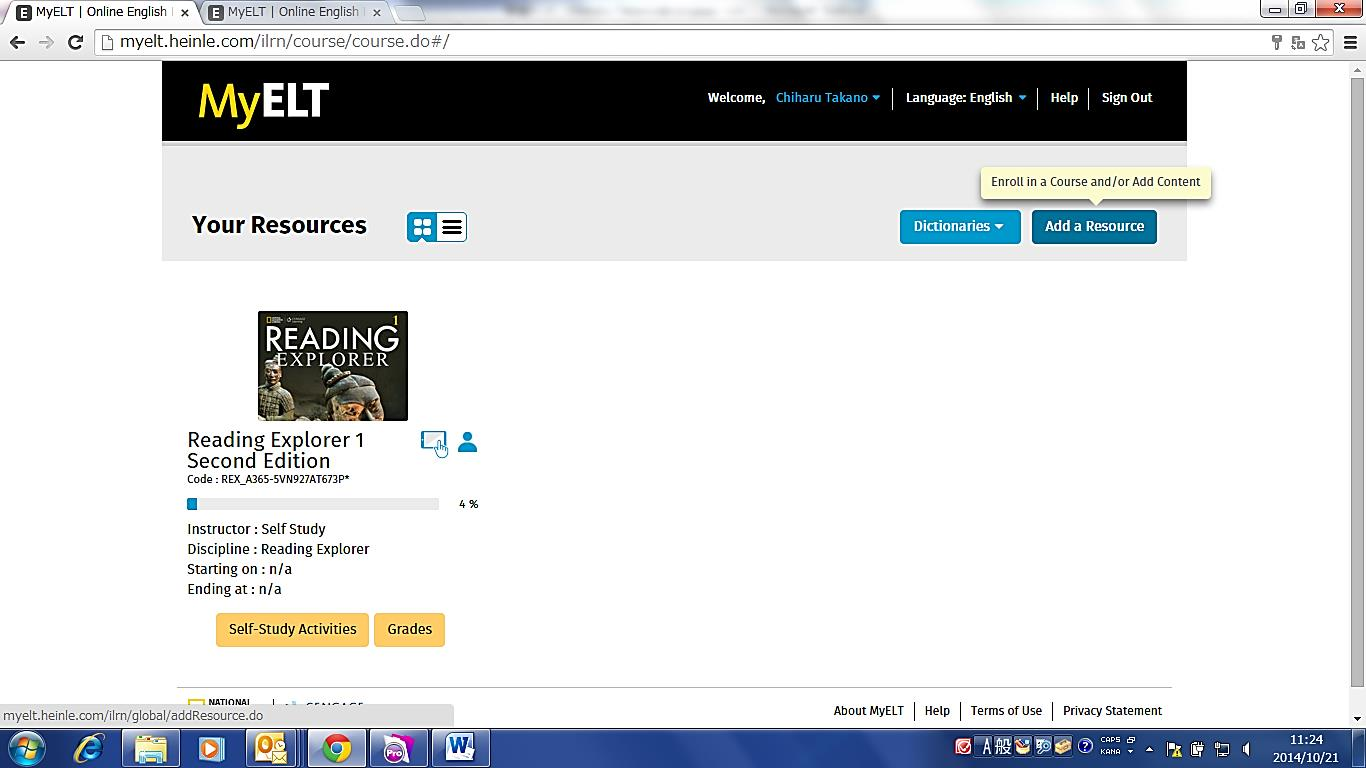Open Windows Media Player from taskbar

pyautogui.click(x=211, y=748)
